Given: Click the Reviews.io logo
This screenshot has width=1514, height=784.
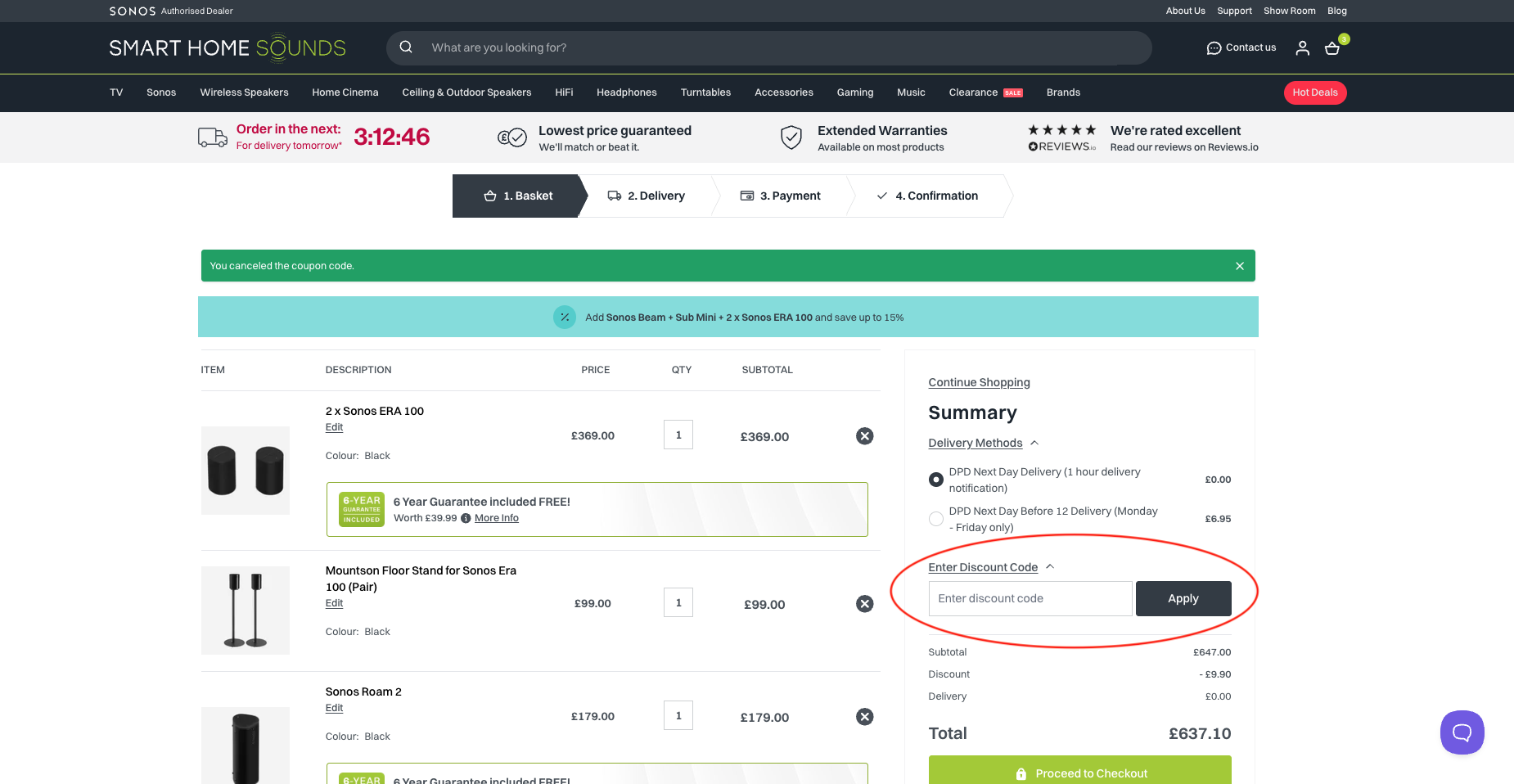Looking at the screenshot, I should 1062,146.
